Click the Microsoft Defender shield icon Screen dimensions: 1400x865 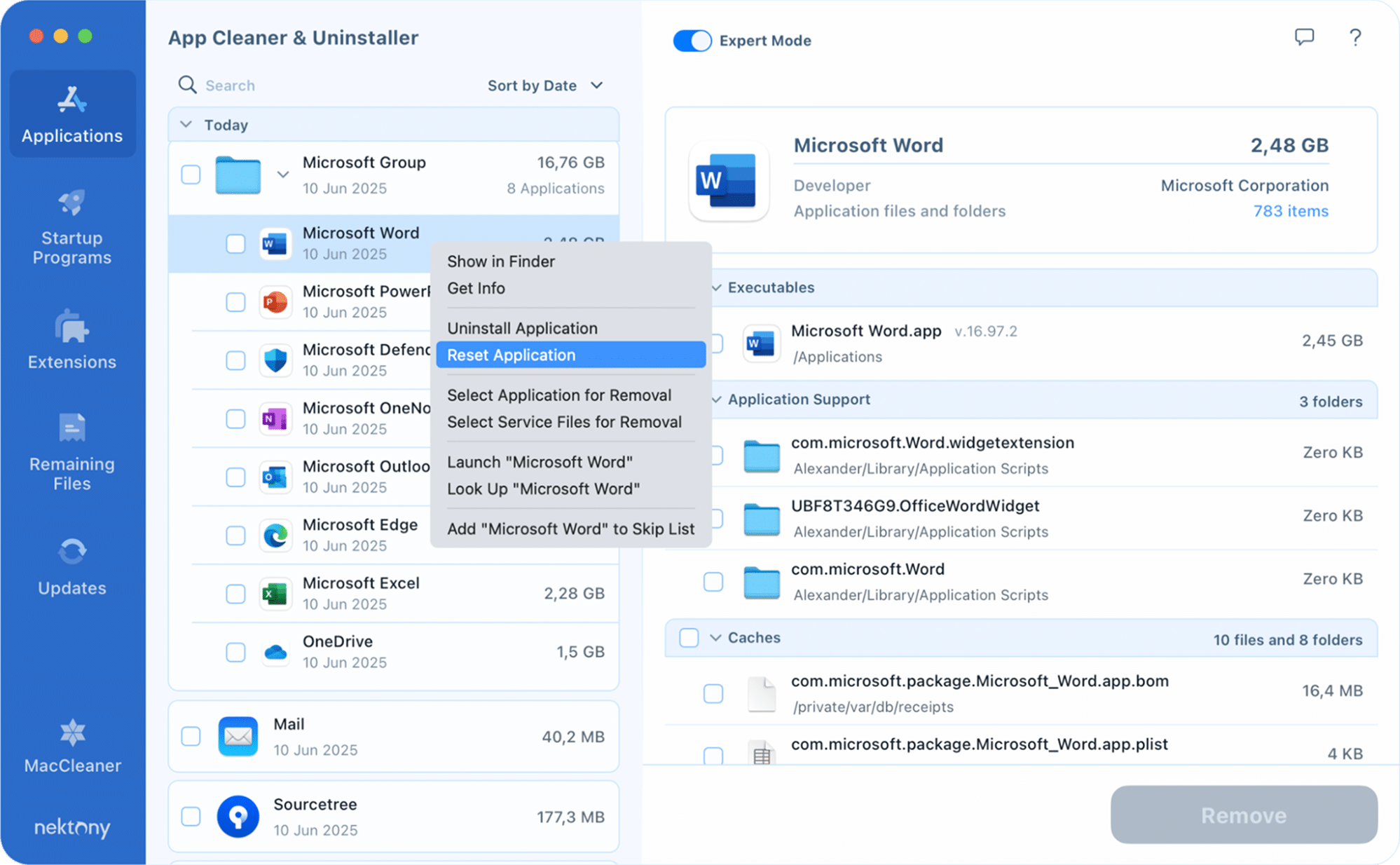pyautogui.click(x=275, y=360)
